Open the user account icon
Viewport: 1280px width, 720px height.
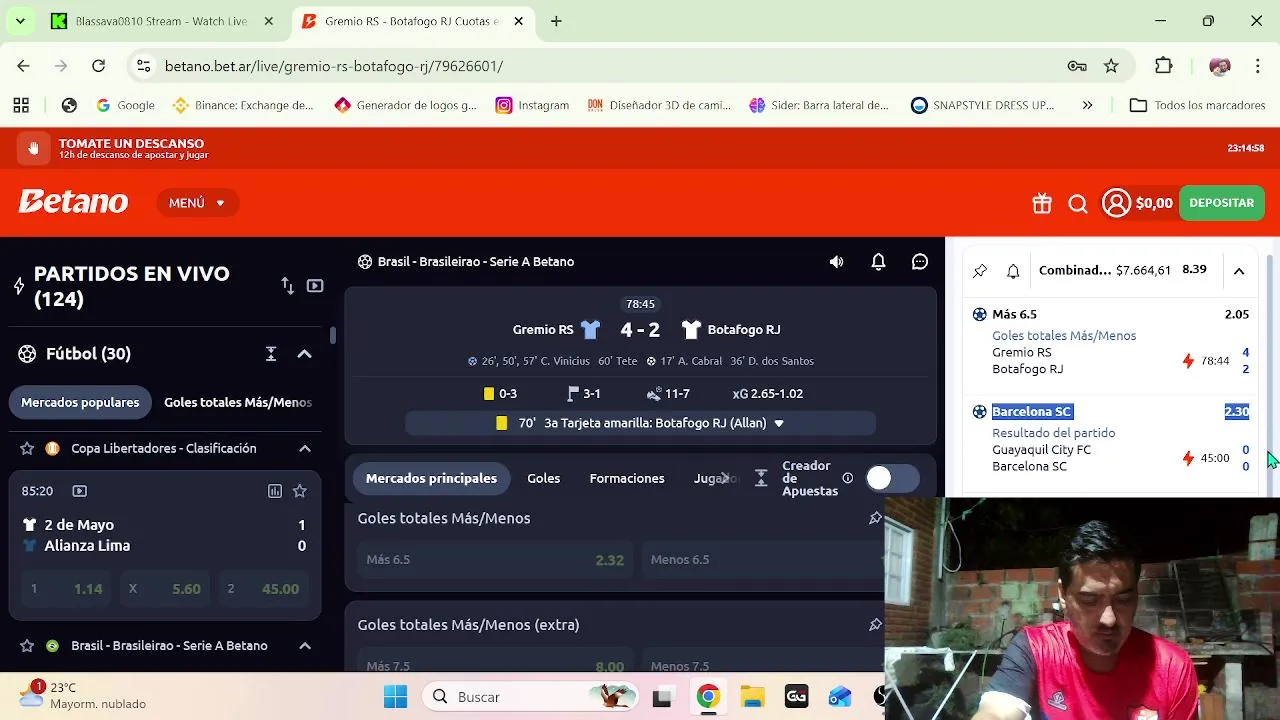click(x=1116, y=203)
